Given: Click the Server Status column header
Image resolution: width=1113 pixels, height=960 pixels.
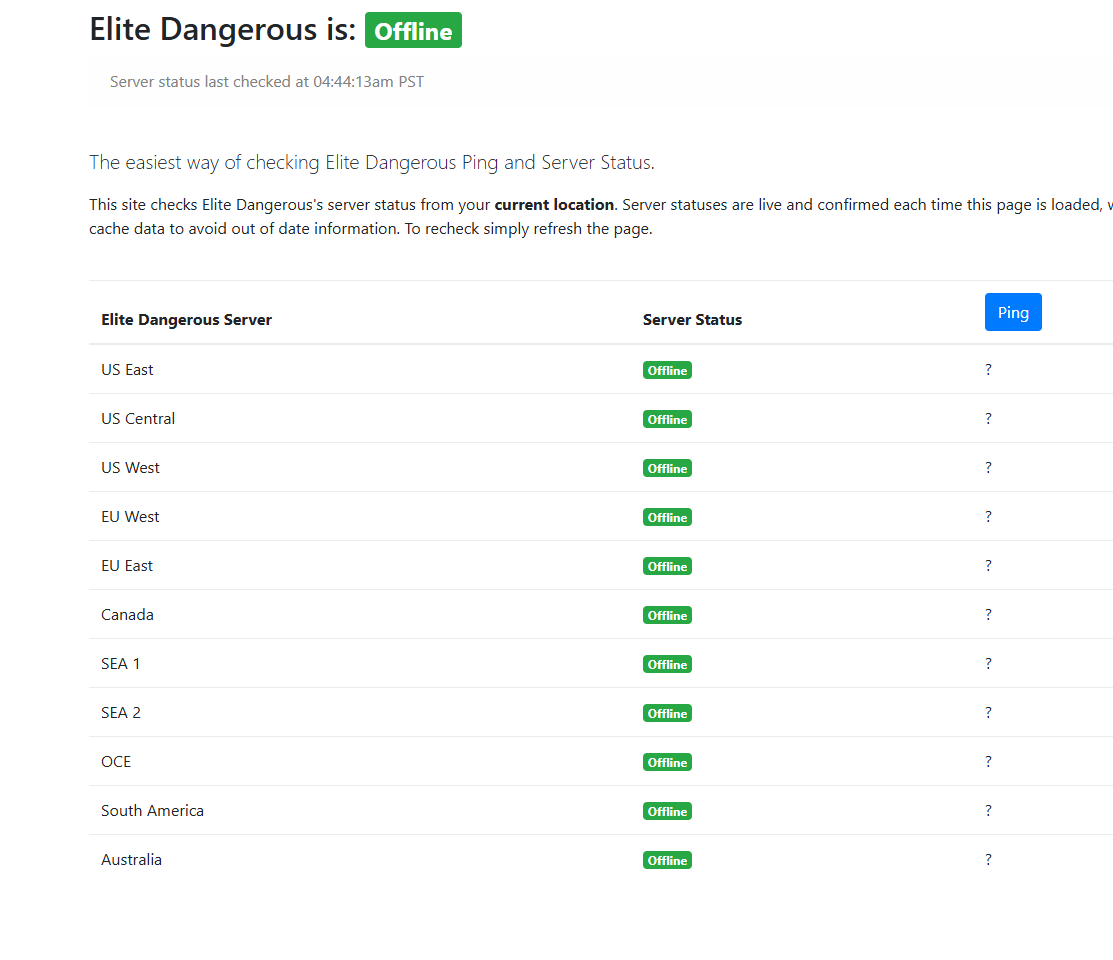Looking at the screenshot, I should [692, 320].
